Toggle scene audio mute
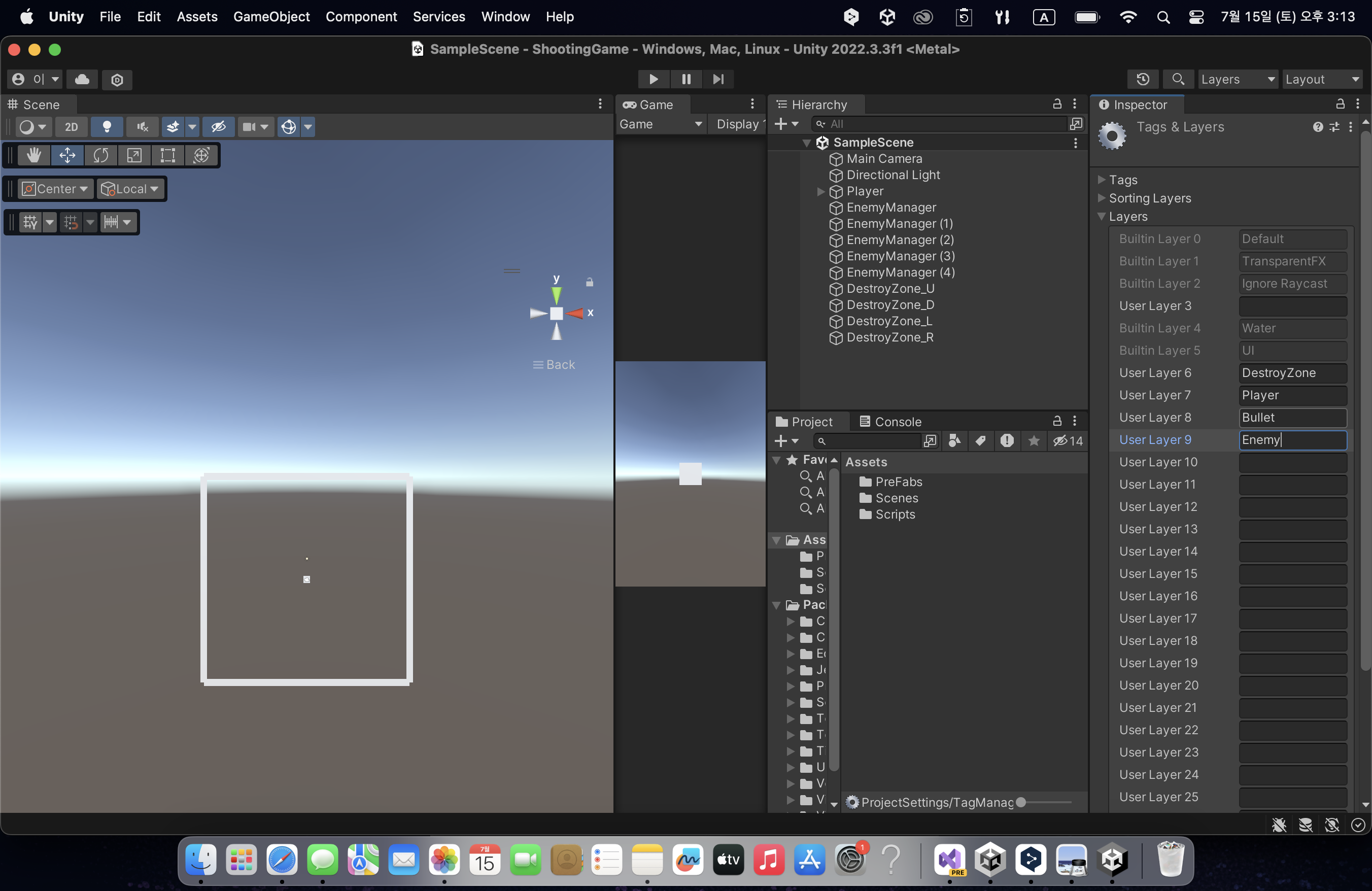The height and width of the screenshot is (891, 1372). pos(143,127)
